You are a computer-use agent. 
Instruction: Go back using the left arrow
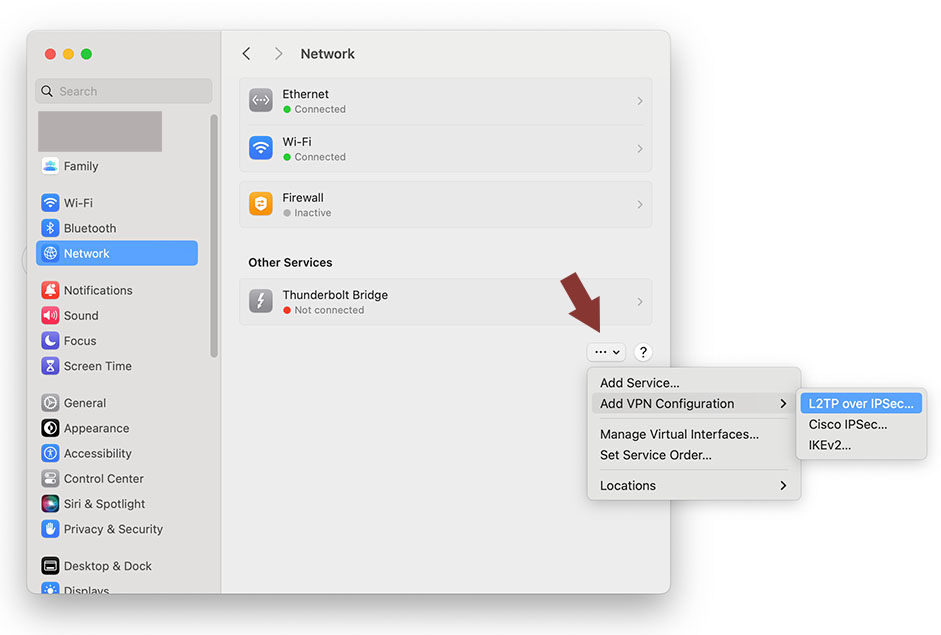(247, 54)
